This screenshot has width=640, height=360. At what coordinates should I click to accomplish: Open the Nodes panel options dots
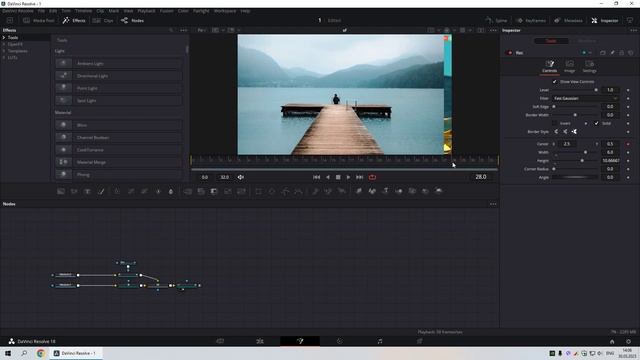493,204
